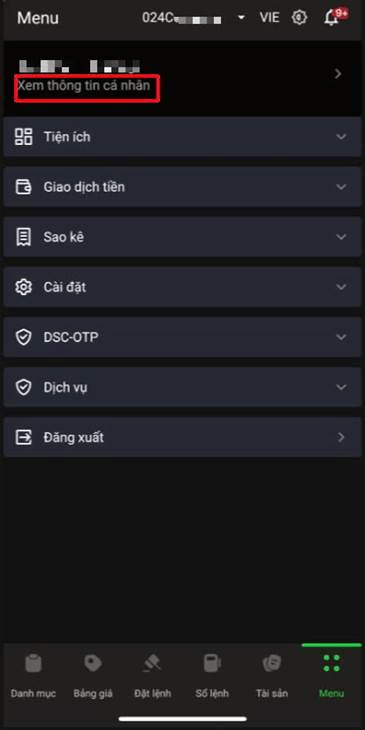365x730 pixels.
Task: Open account number dropdown arrow
Action: pos(241,18)
